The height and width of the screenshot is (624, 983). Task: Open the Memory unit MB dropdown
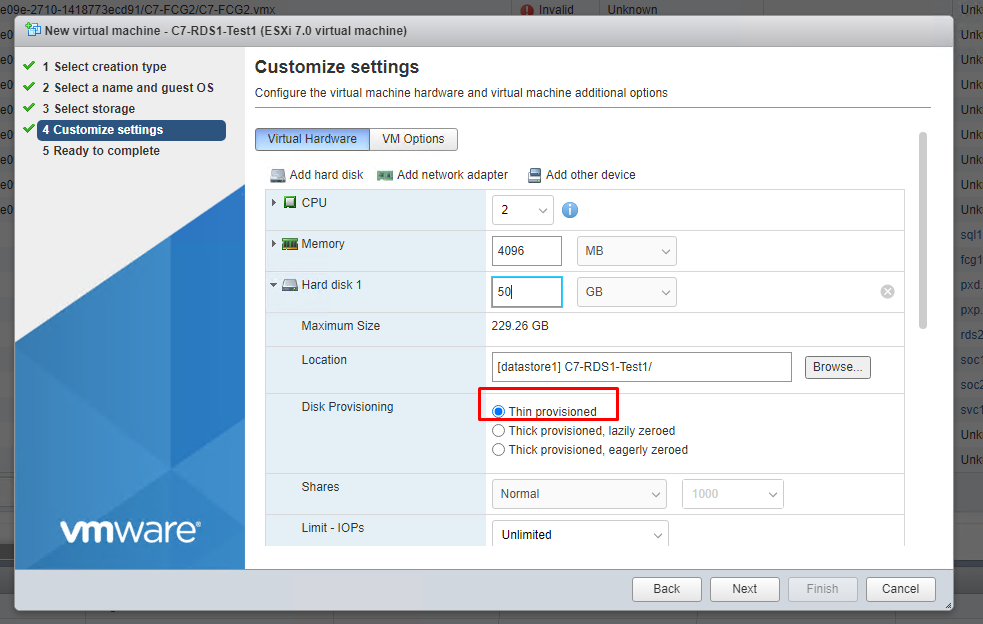pos(626,251)
